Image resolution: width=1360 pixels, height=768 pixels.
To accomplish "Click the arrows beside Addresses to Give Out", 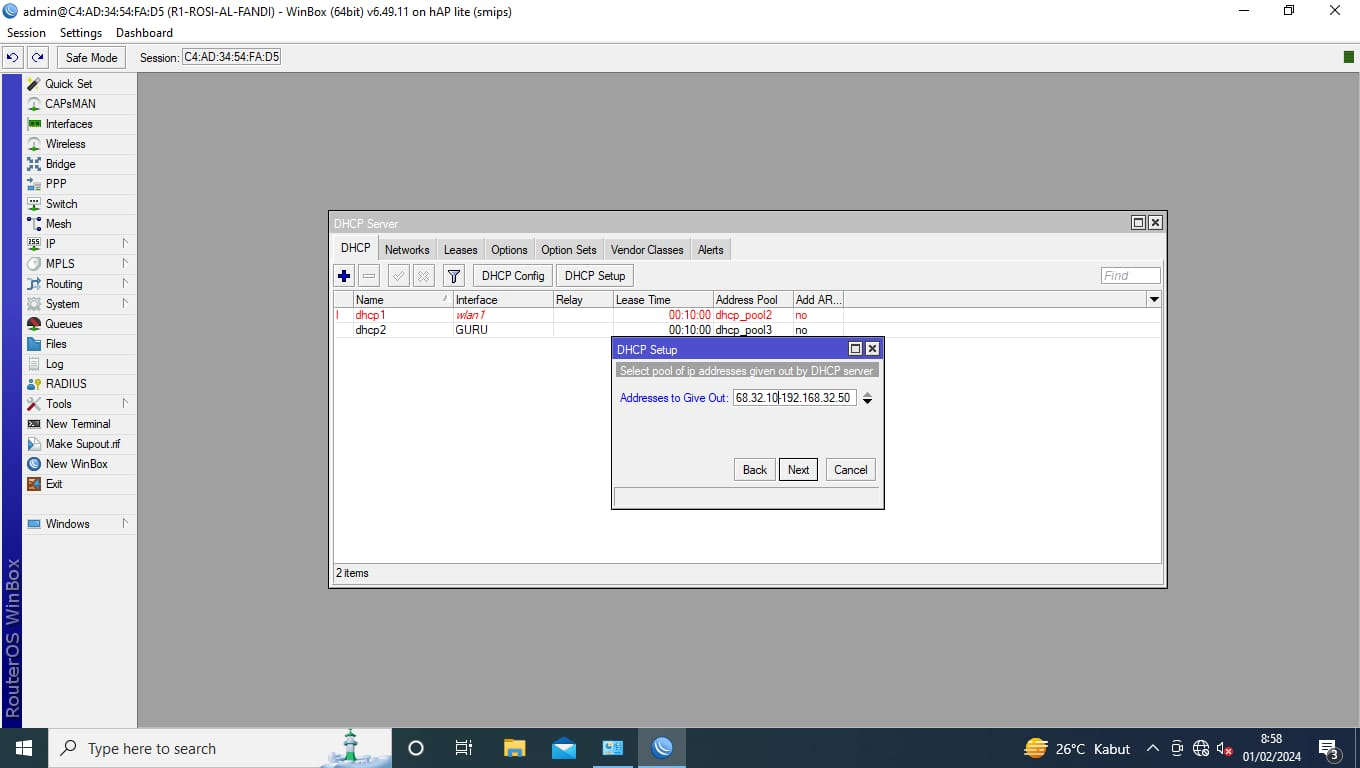I will click(867, 398).
